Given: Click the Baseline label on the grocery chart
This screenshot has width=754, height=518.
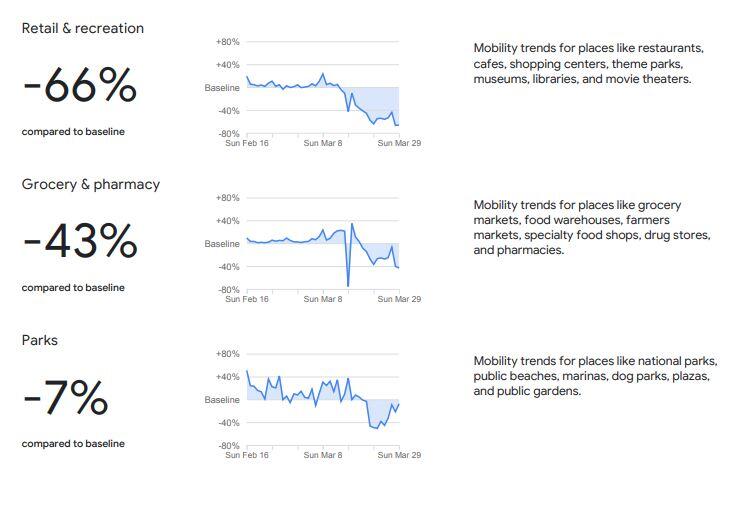Looking at the screenshot, I should pos(222,244).
